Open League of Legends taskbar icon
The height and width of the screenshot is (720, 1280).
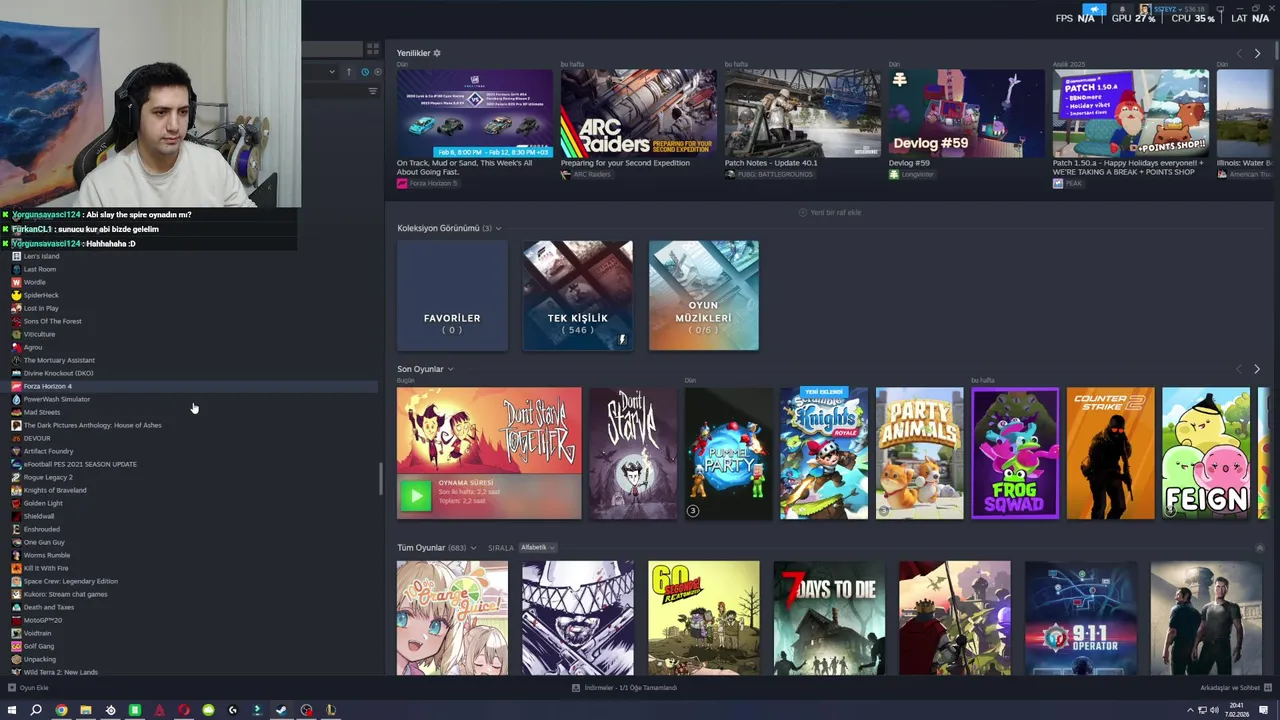click(331, 710)
